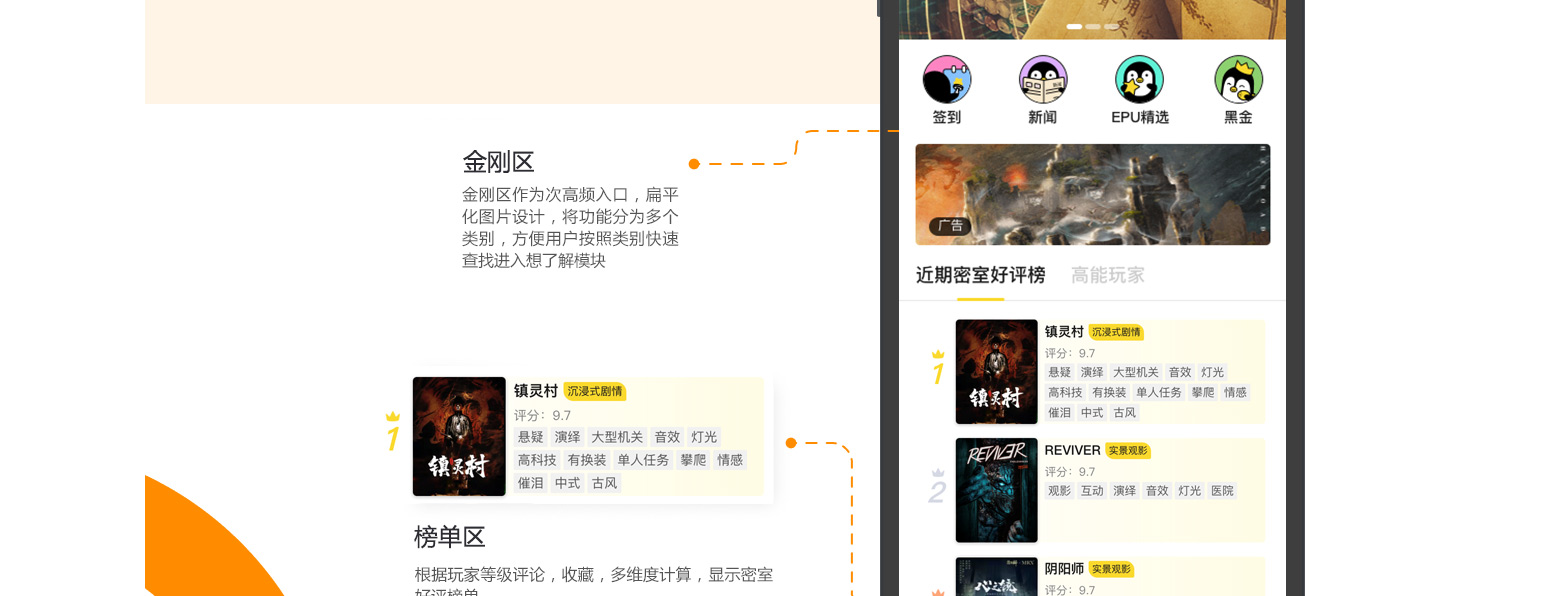The height and width of the screenshot is (596, 1546).
Task: Tap the 古风 tag in the phone's 镇灵村 row
Action: point(1124,412)
